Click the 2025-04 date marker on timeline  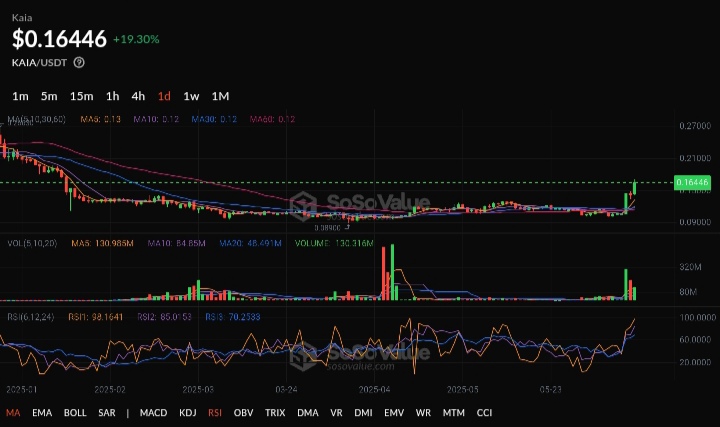coord(375,388)
